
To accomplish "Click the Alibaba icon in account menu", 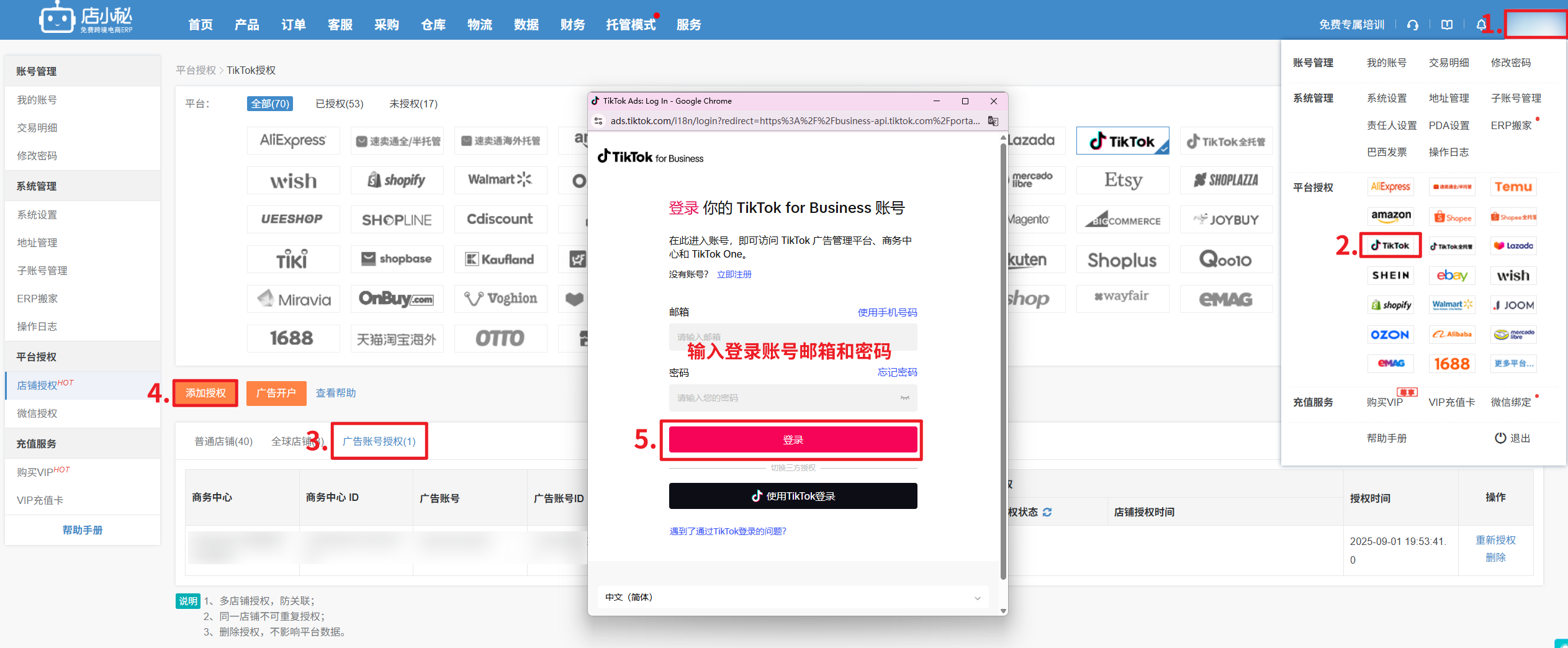I will tap(1452, 335).
